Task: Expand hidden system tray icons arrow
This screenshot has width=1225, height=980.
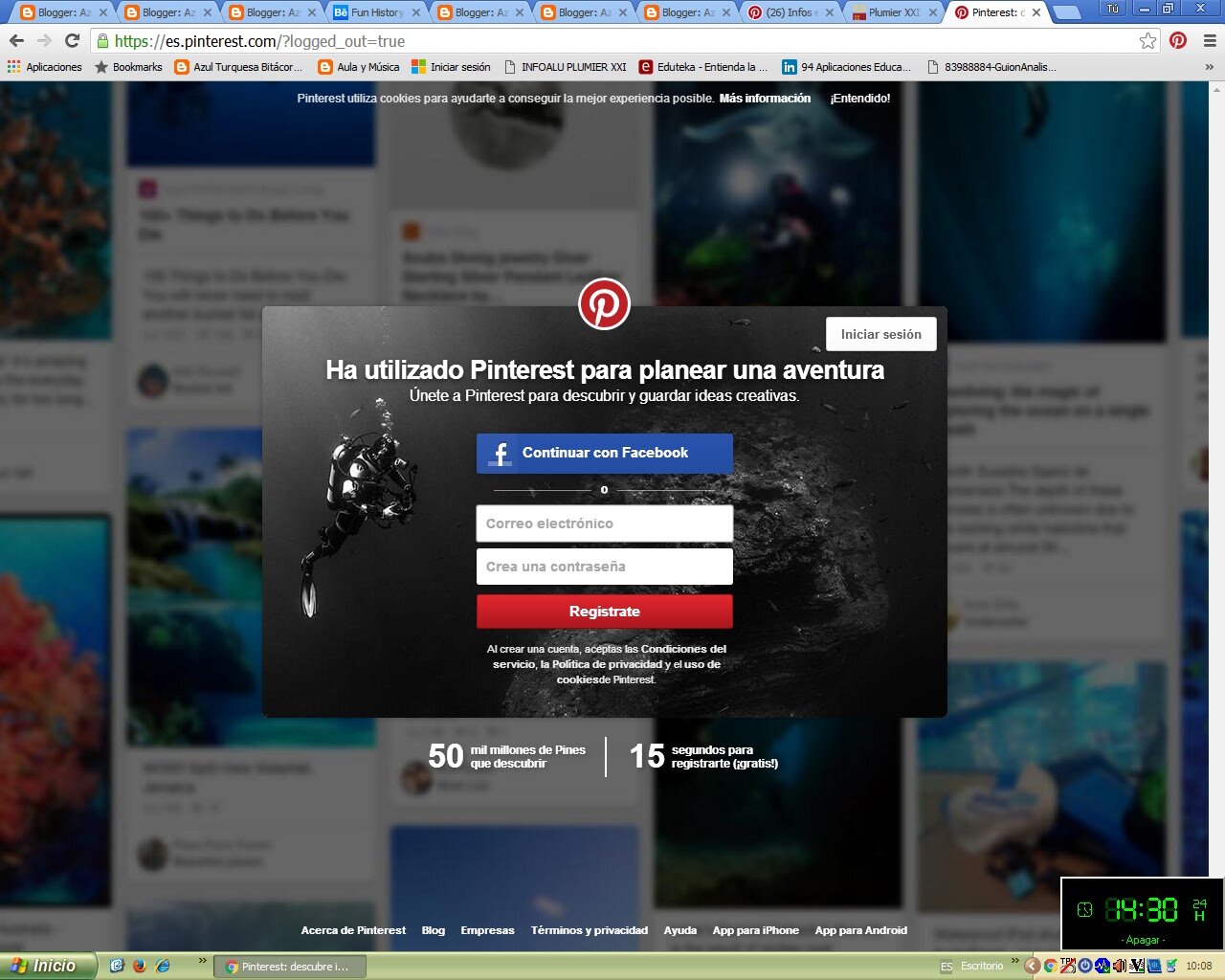Action: 1032,966
